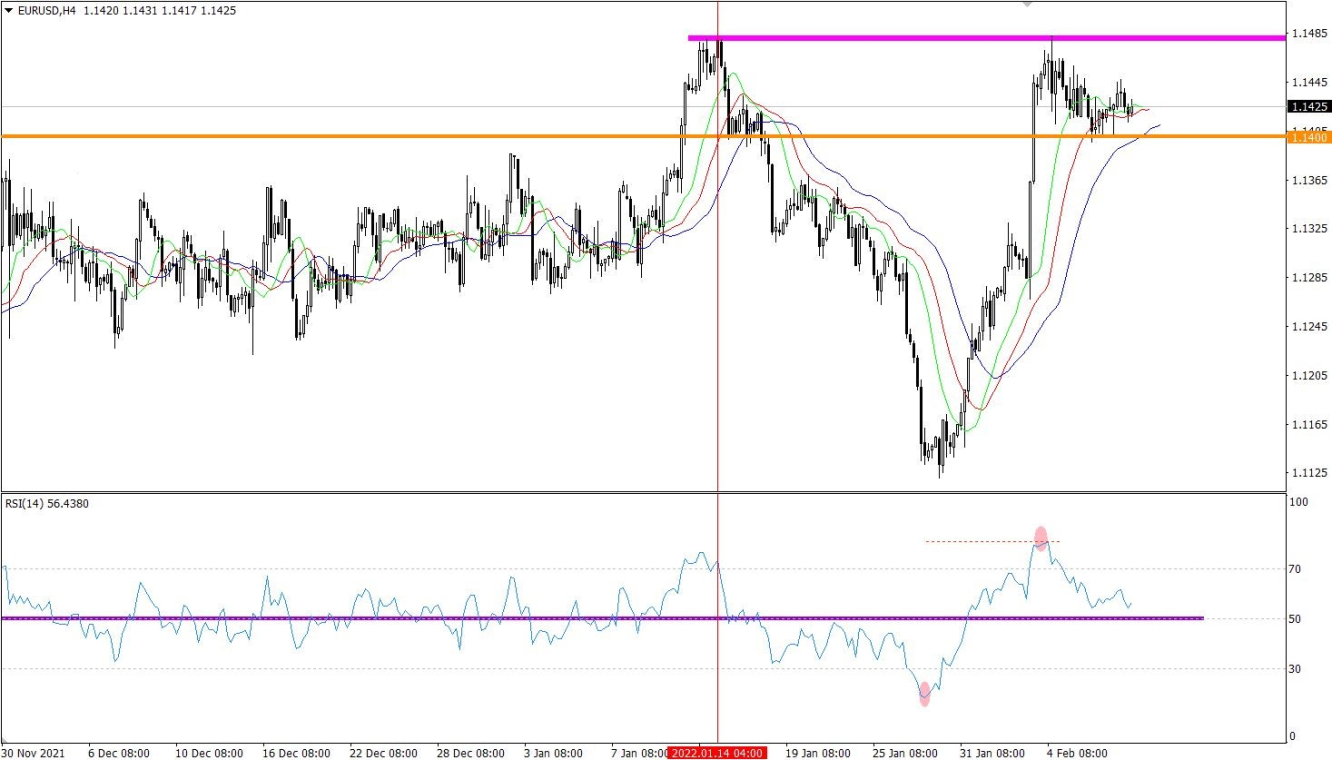Select the red dashed line in the RSI window
Viewport: 1332px width, 760px height.
point(992,541)
